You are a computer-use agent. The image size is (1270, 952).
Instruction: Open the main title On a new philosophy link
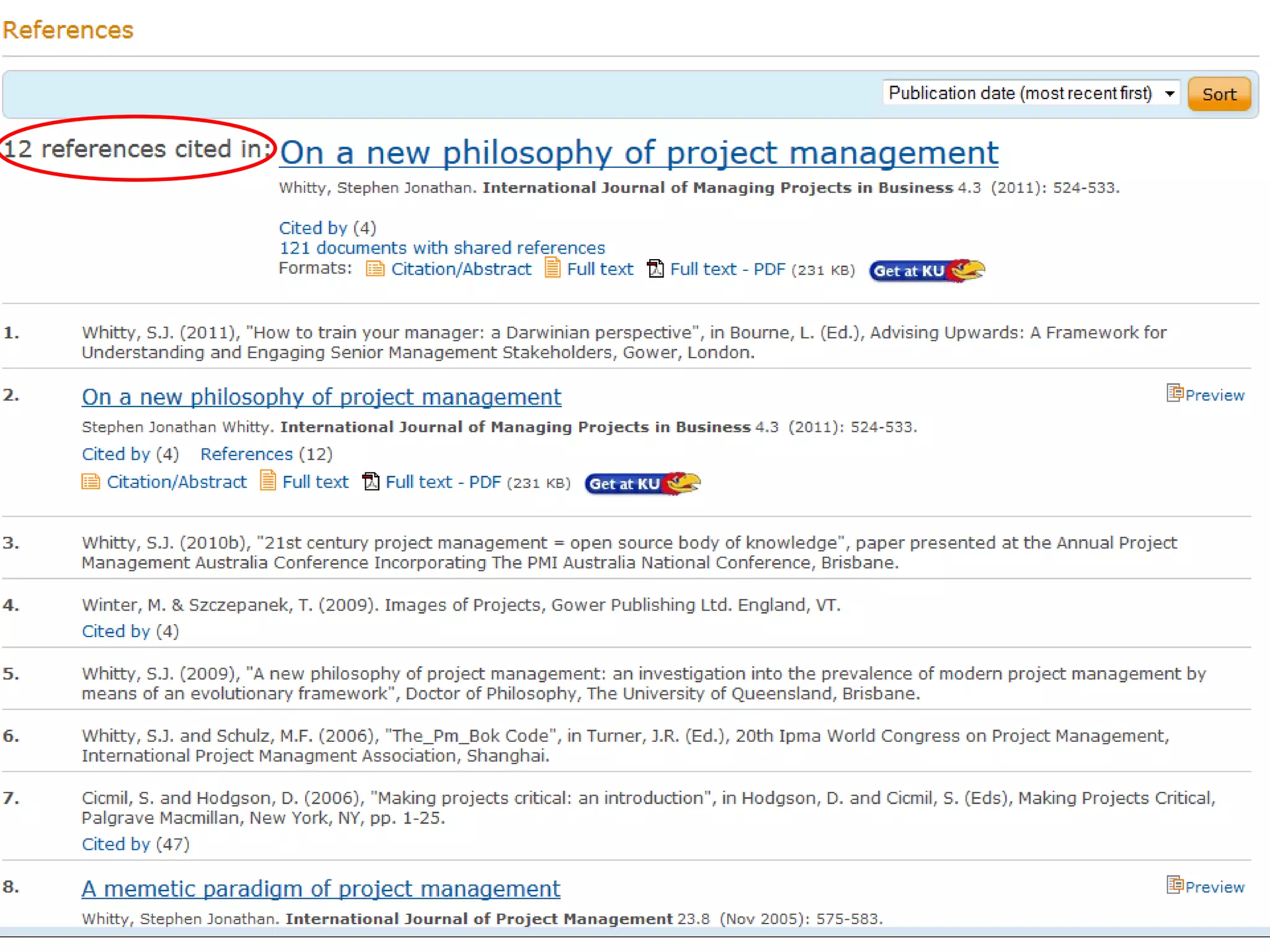click(x=639, y=153)
